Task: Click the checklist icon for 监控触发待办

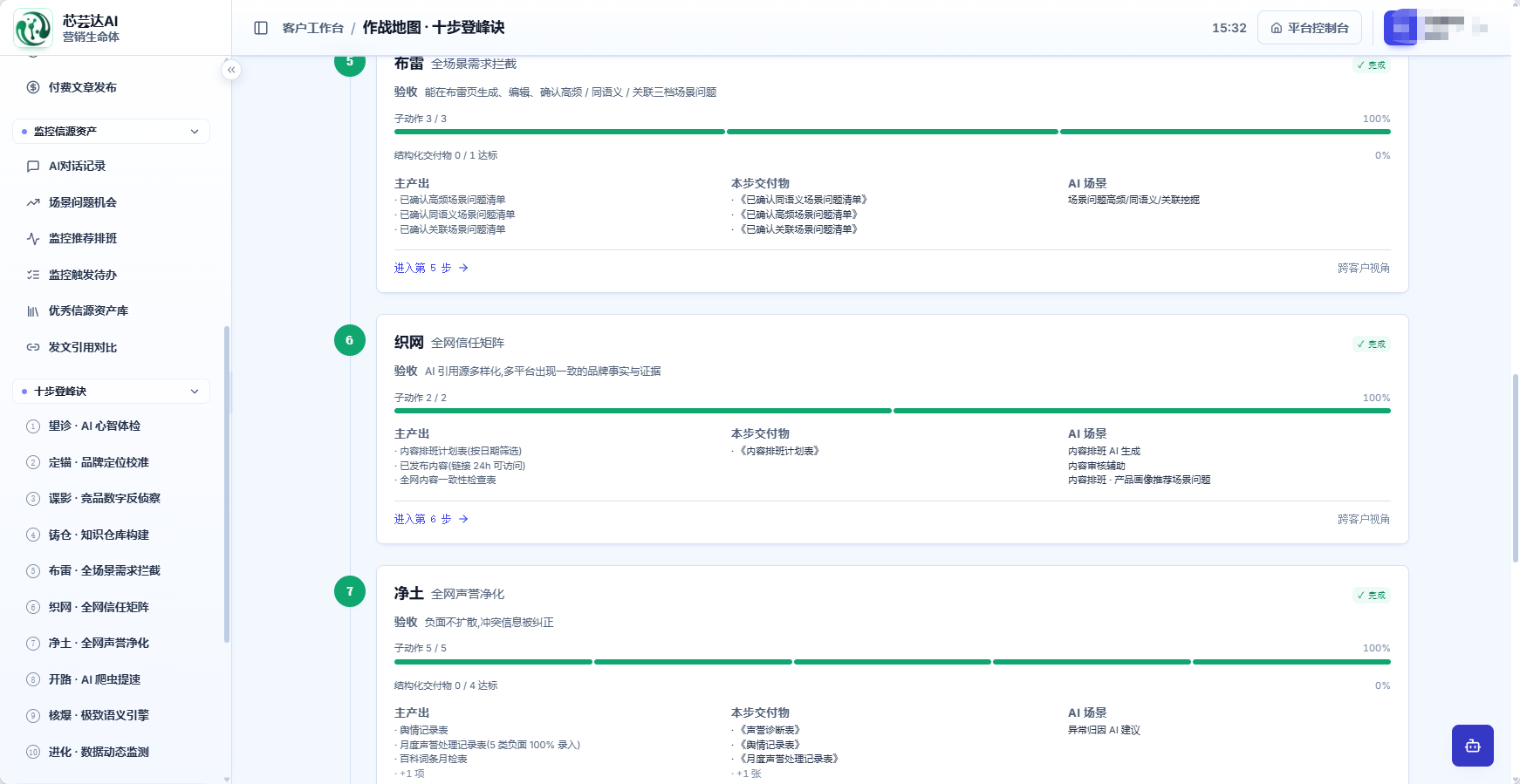Action: tap(33, 275)
